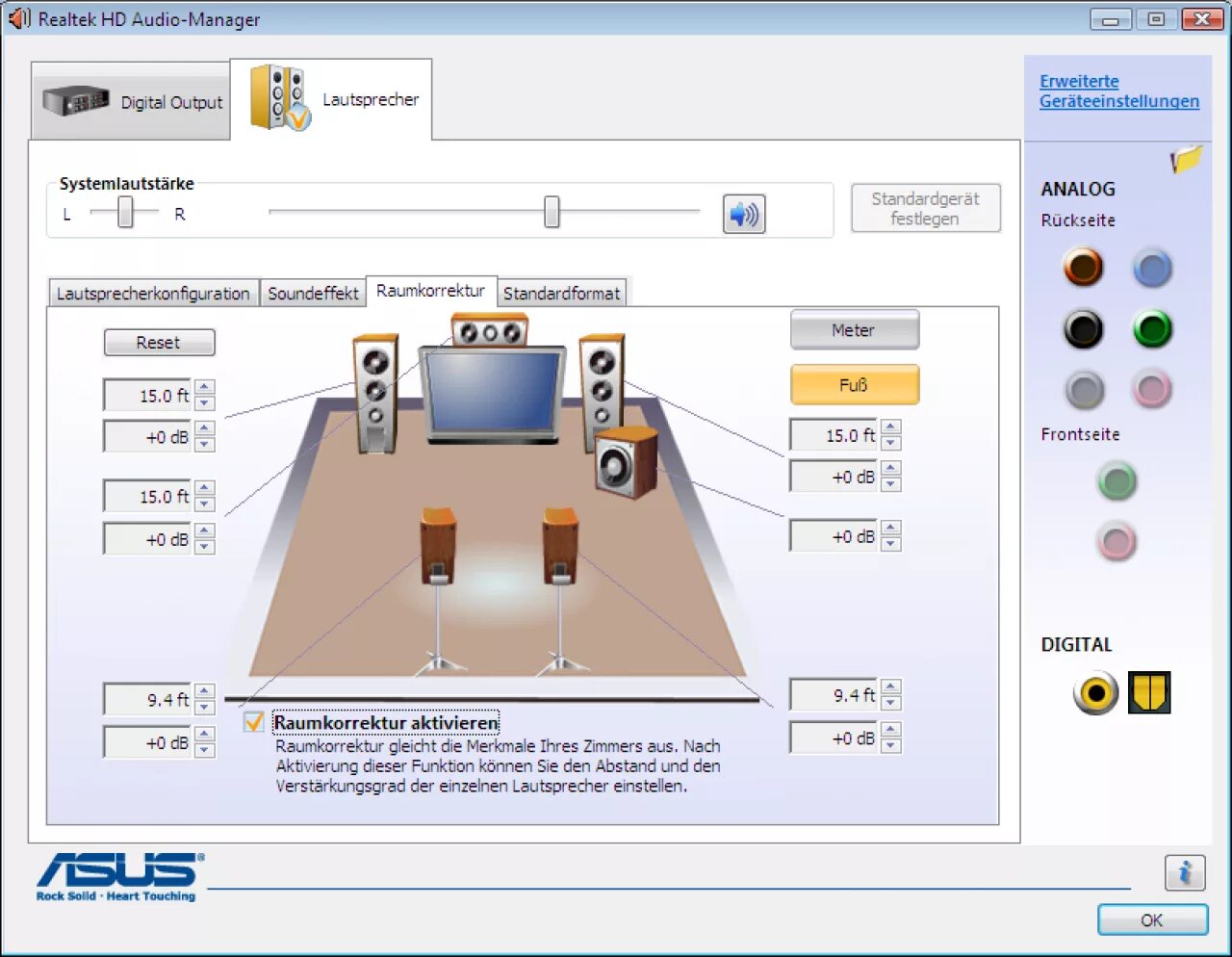The image size is (1232, 957).
Task: Click the optical digital output icon
Action: (x=1149, y=692)
